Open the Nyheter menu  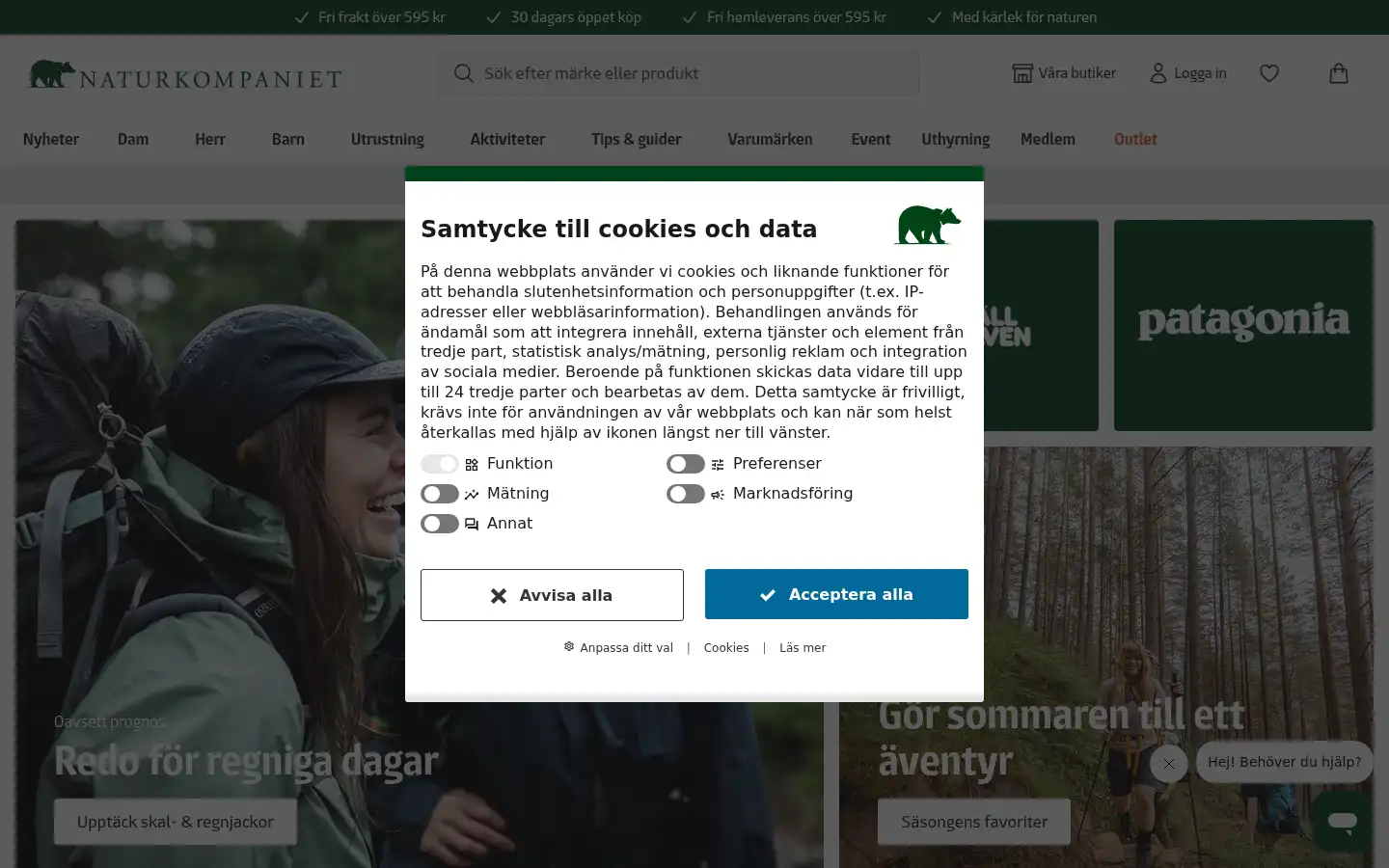tap(51, 139)
